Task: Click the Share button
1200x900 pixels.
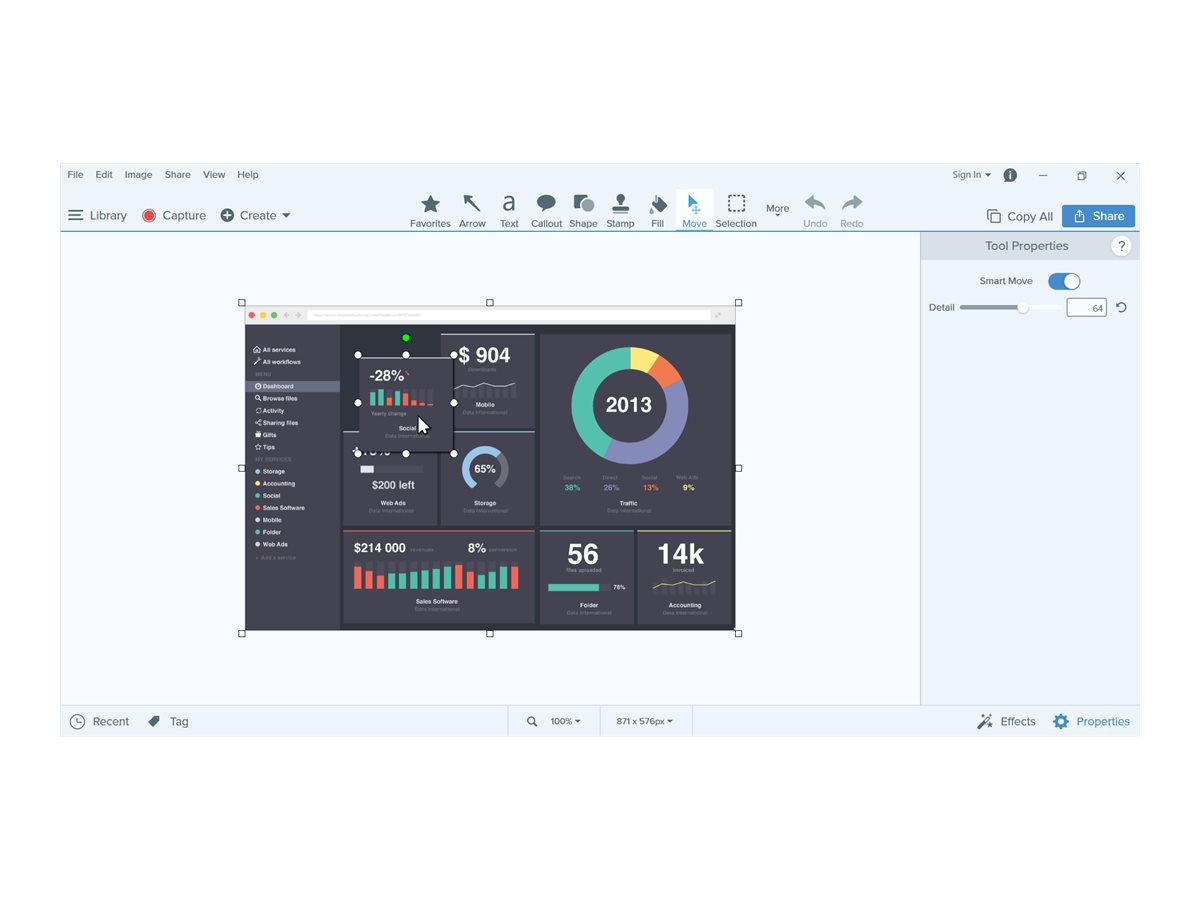Action: coord(1098,215)
